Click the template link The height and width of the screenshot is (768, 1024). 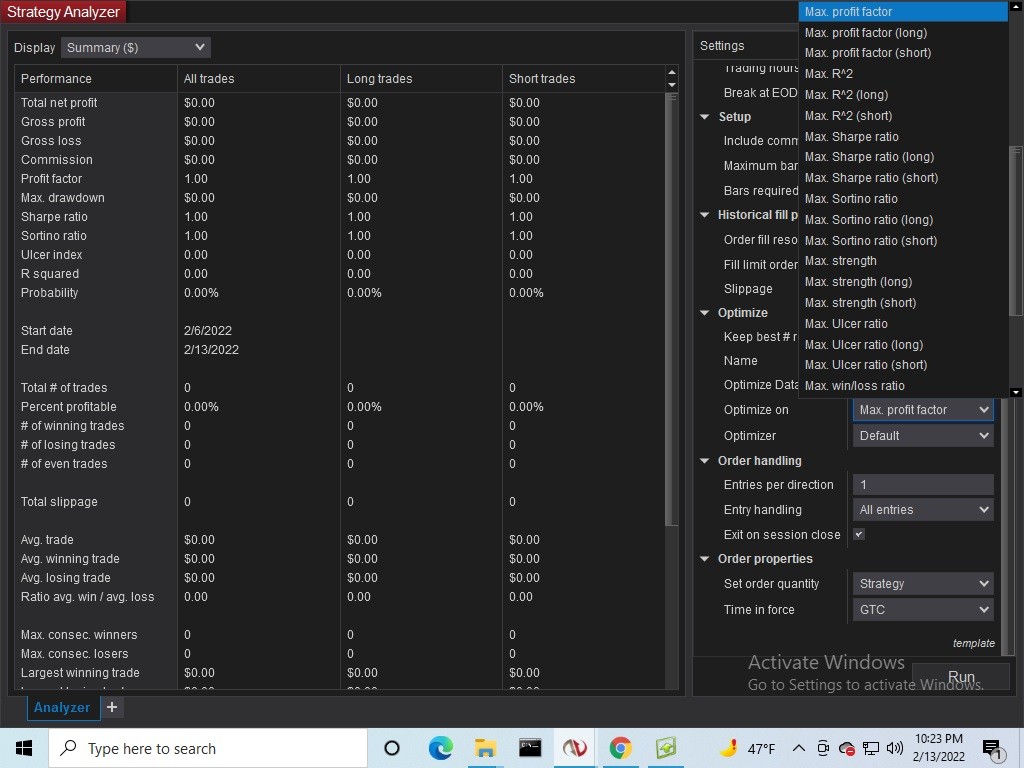[973, 643]
